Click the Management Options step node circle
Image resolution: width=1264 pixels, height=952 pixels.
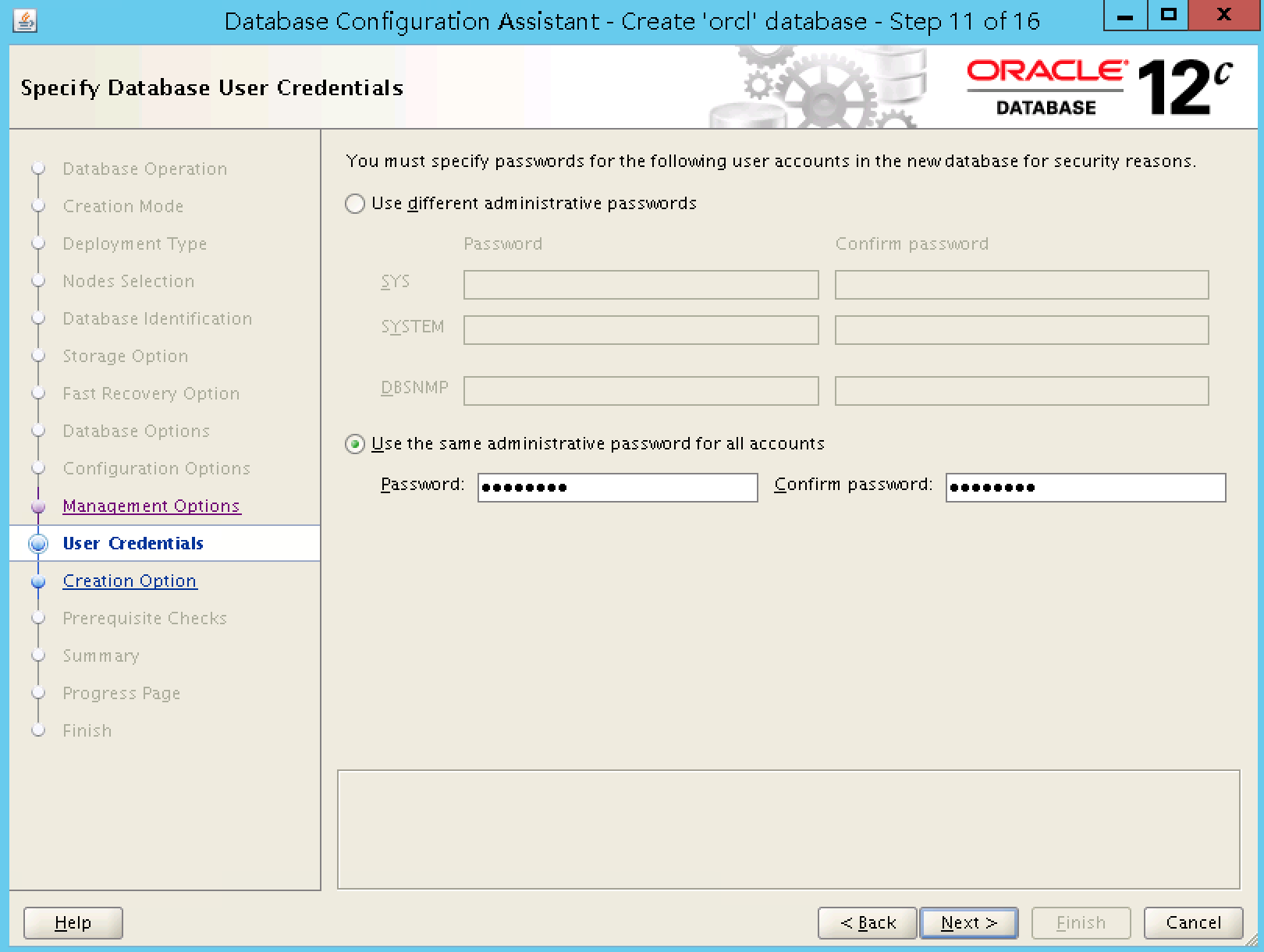(39, 506)
